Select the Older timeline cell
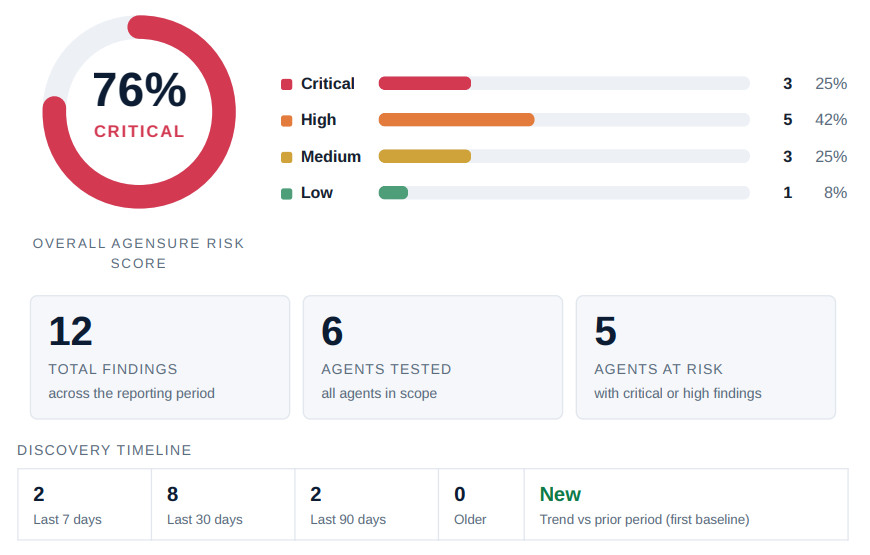The image size is (870, 555). (482, 504)
